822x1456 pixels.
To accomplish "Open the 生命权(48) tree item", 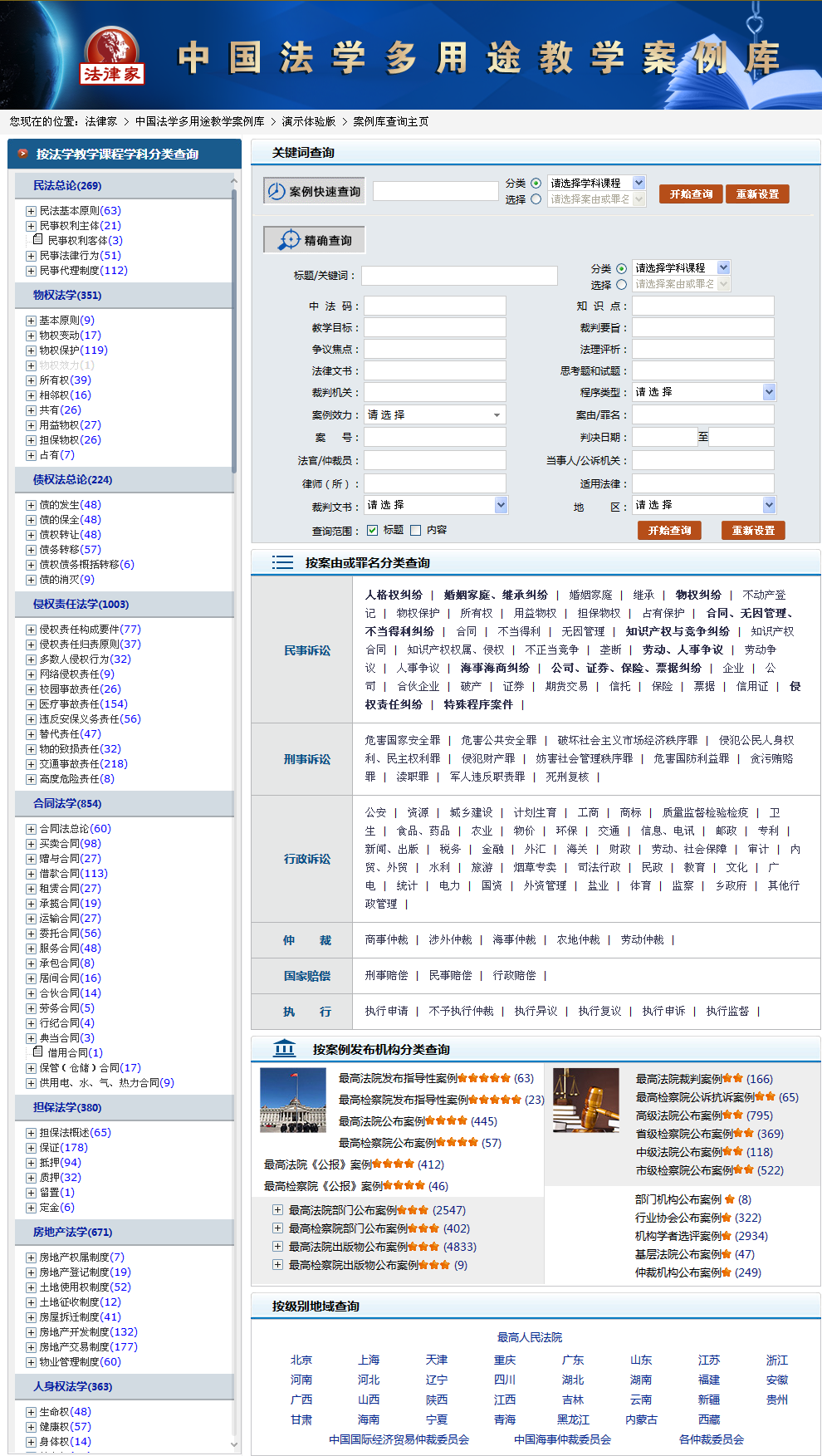I will (66, 1412).
